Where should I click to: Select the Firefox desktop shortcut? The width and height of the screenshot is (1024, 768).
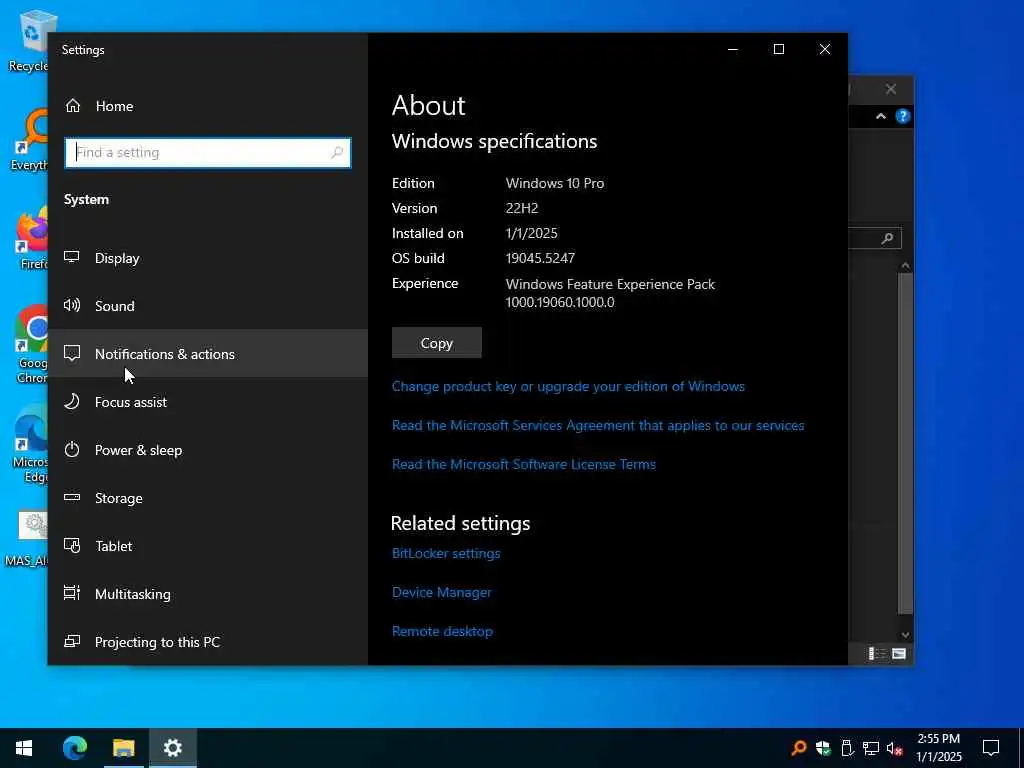click(31, 240)
